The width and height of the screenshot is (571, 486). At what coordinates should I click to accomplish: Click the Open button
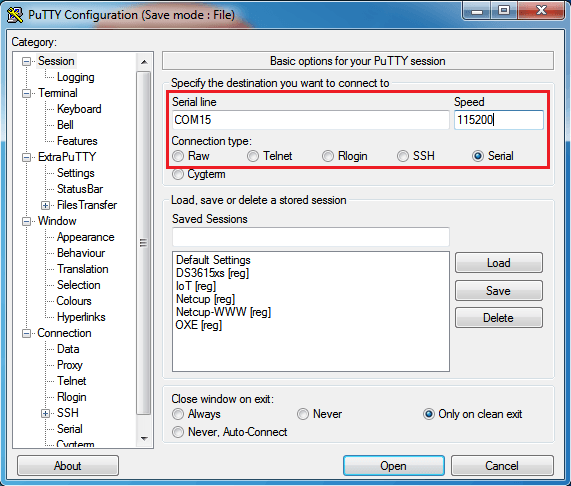394,466
